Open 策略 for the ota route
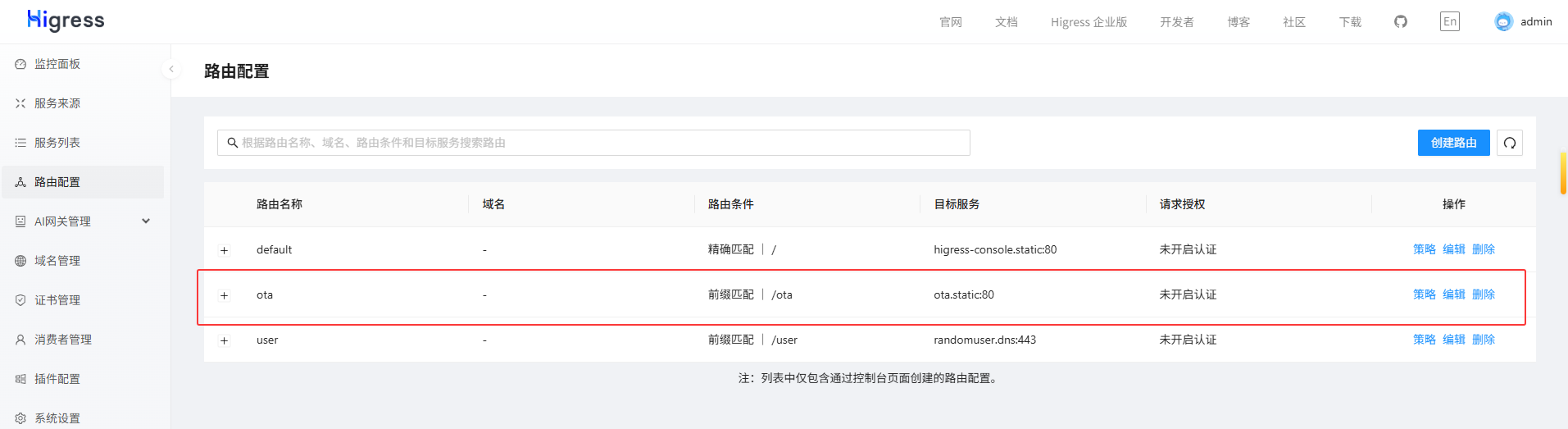The height and width of the screenshot is (429, 1568). click(1424, 294)
